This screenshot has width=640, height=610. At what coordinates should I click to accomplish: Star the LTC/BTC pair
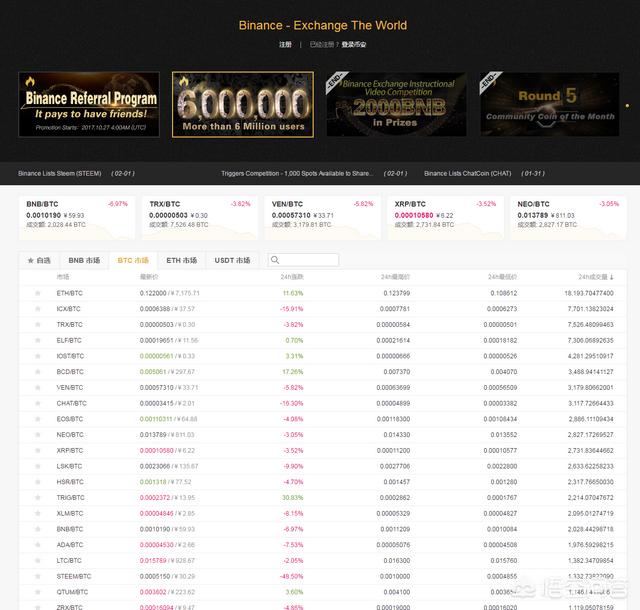tap(38, 560)
